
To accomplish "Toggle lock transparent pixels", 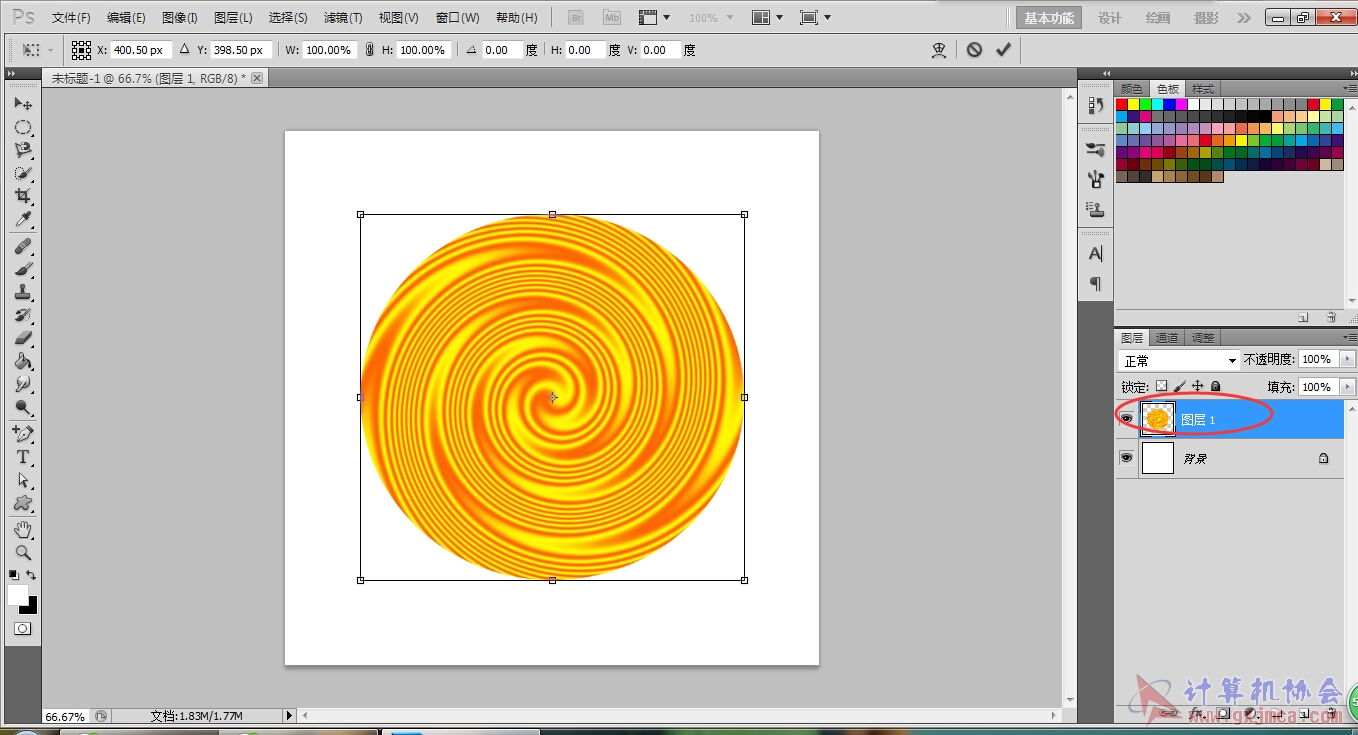I will click(x=1161, y=386).
